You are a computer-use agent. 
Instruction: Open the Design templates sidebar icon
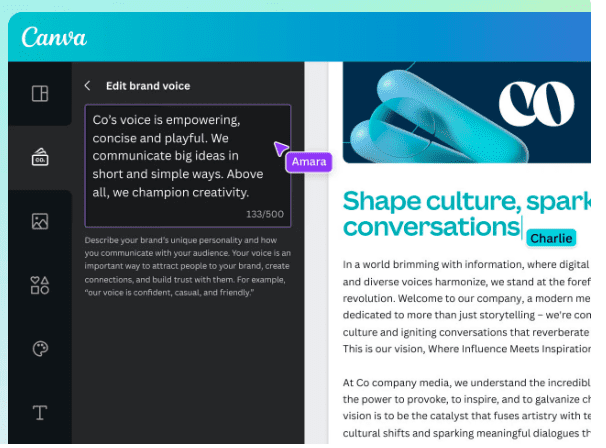pyautogui.click(x=40, y=94)
